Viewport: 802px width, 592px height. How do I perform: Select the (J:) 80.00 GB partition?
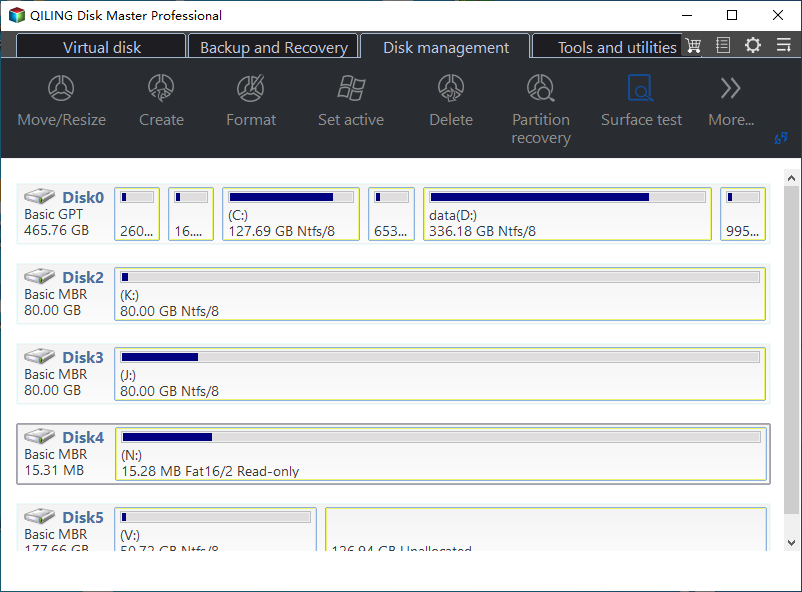tap(440, 374)
